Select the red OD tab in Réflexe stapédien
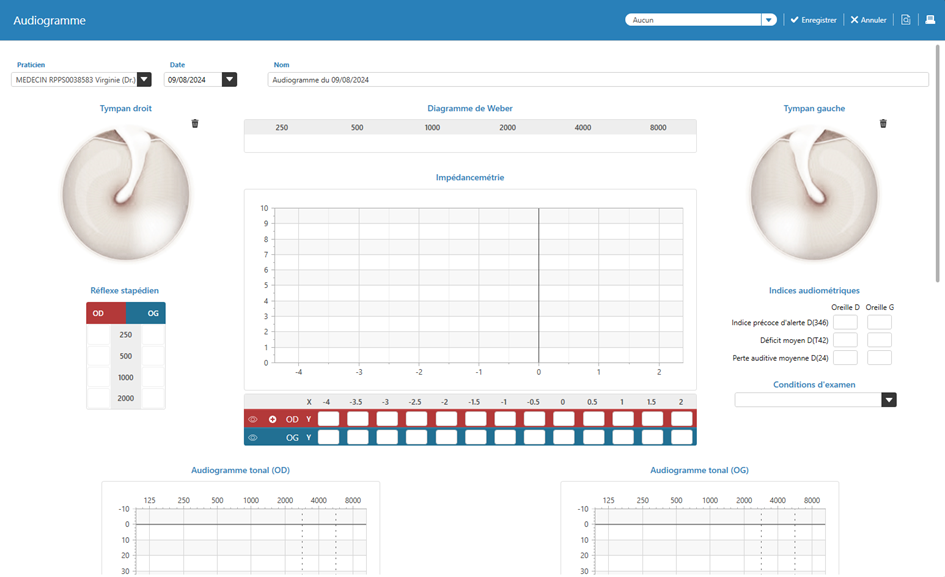945x577 pixels. (x=105, y=314)
